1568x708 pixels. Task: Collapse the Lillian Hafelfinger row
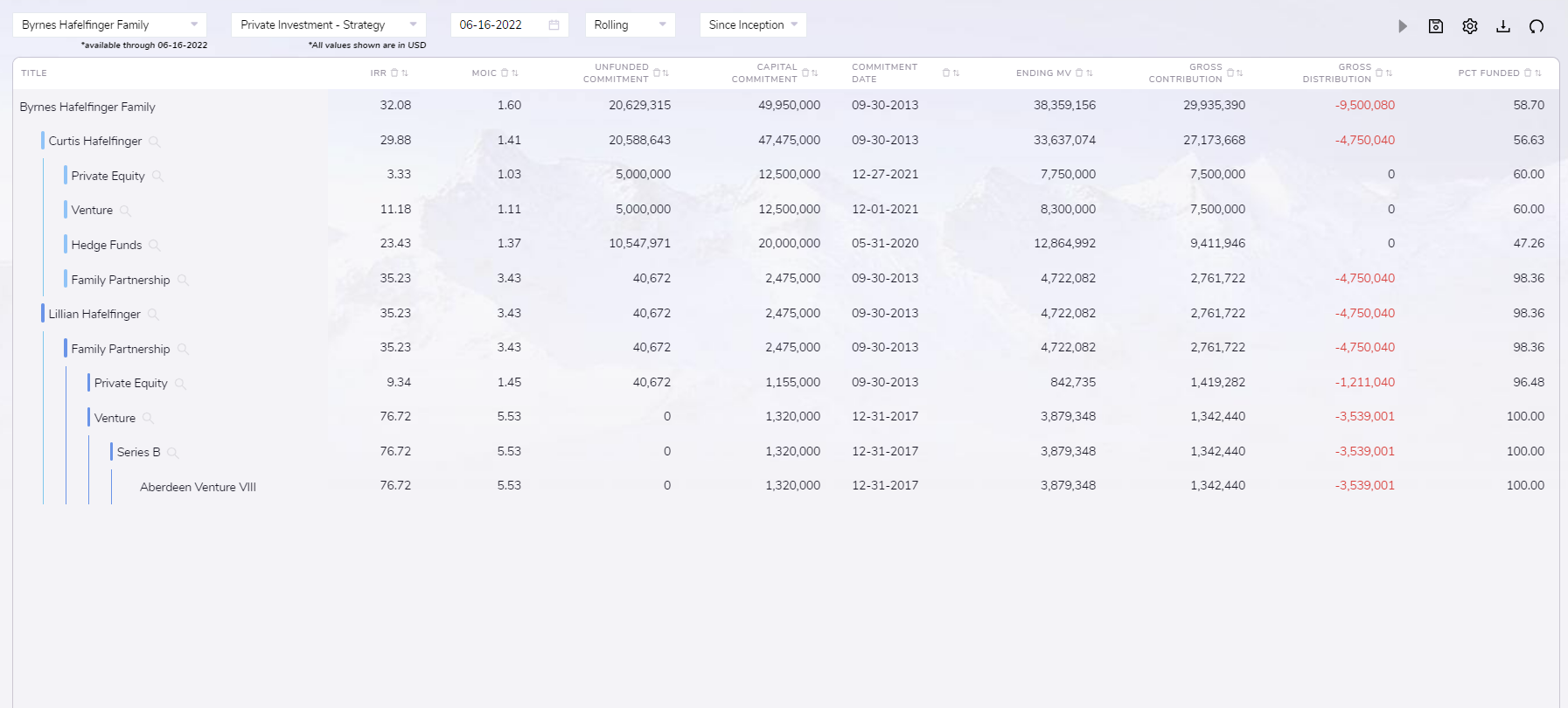pos(94,314)
